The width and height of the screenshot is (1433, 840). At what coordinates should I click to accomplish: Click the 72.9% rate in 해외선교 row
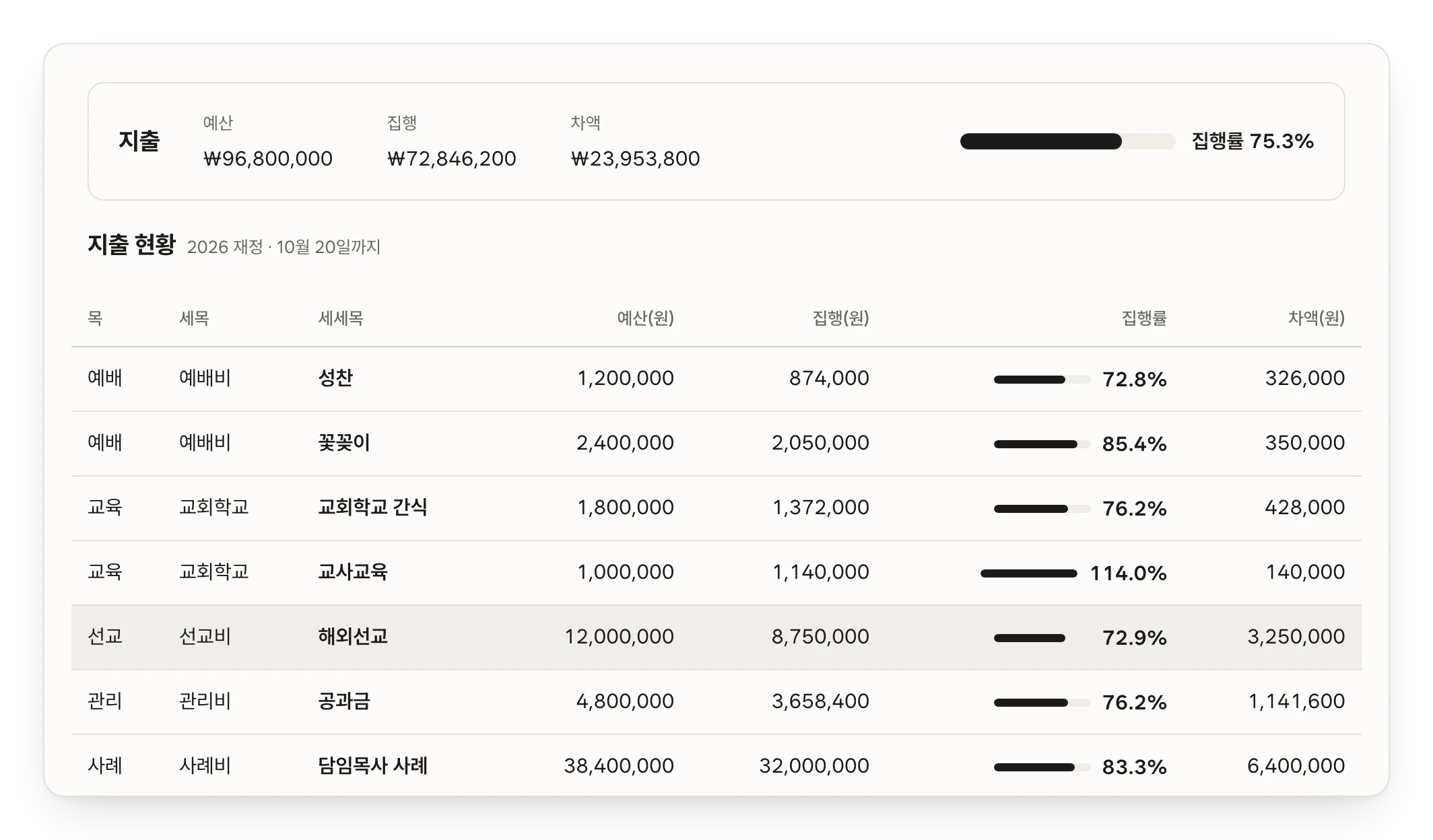(1134, 638)
